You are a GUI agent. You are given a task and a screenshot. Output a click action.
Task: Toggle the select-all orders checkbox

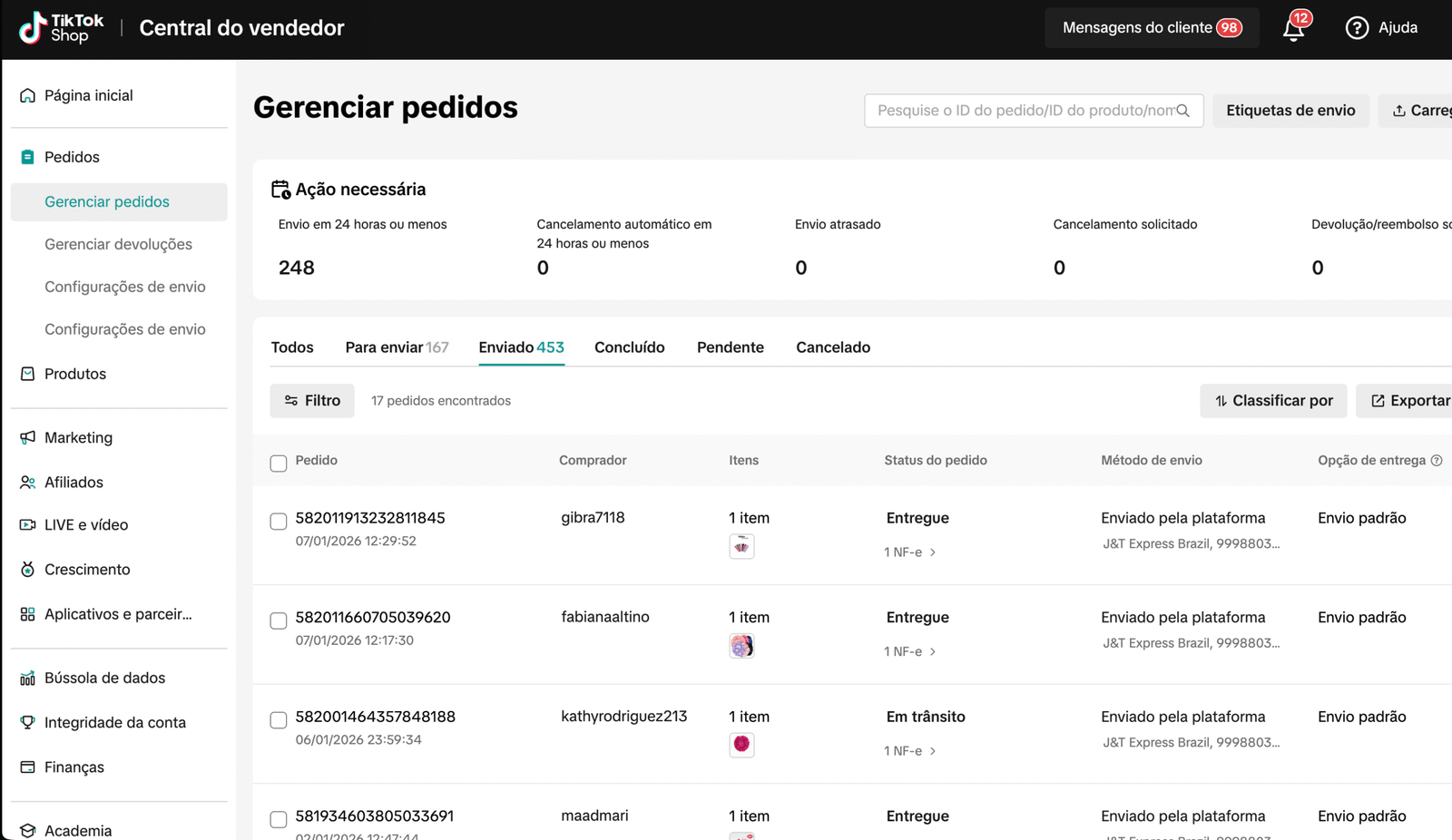click(279, 464)
